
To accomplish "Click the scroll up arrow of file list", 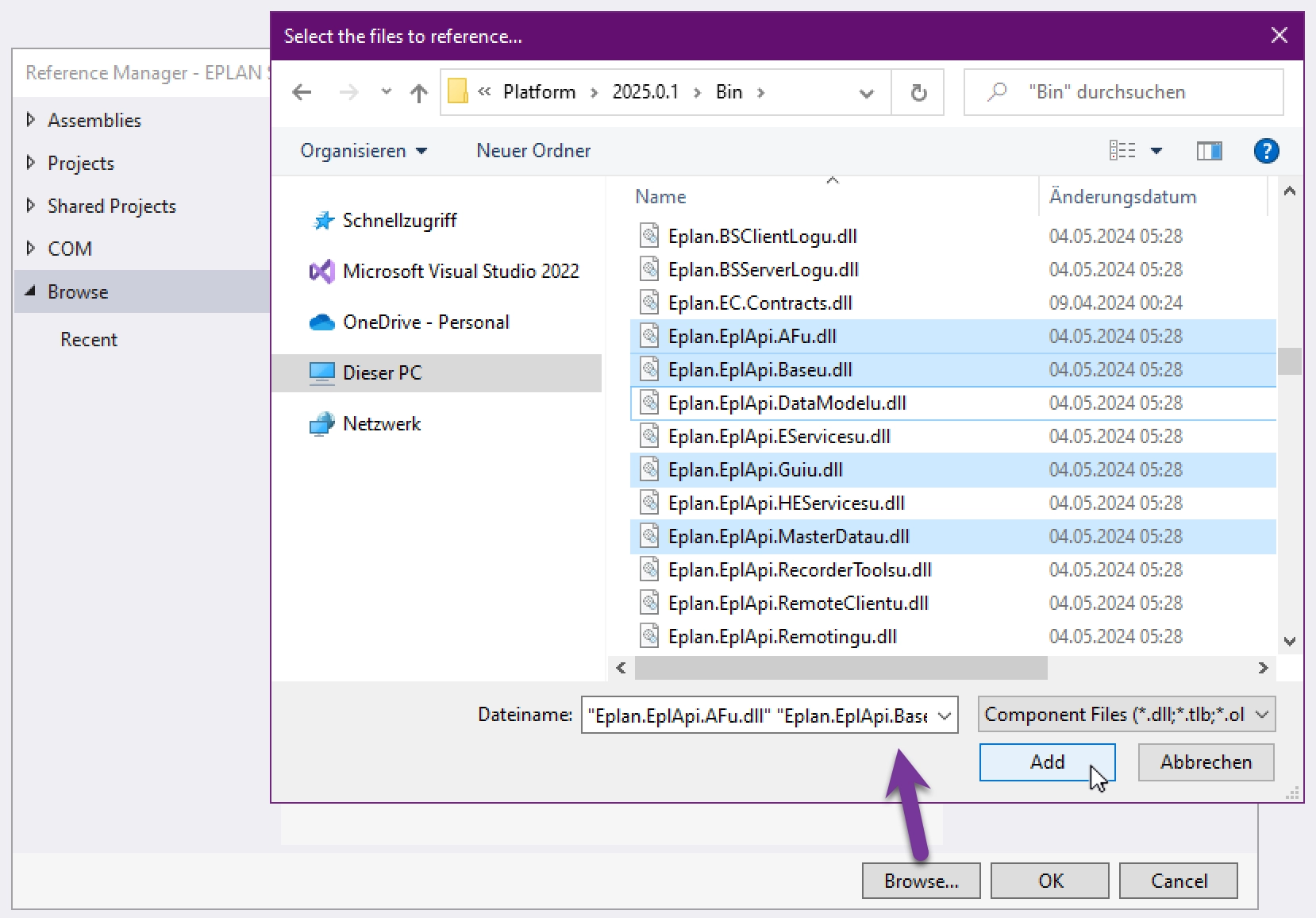I will point(1289,191).
